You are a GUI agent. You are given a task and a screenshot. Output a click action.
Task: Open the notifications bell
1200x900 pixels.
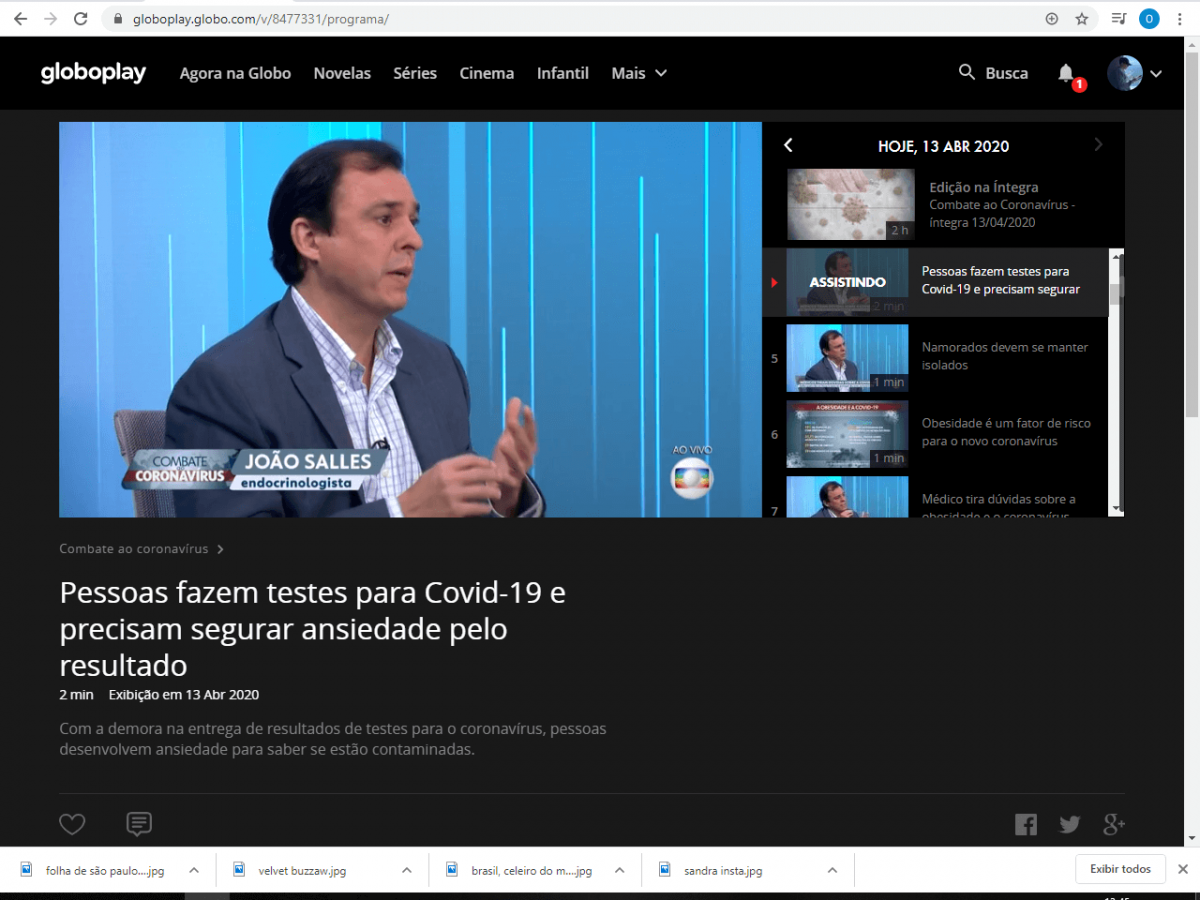1067,73
